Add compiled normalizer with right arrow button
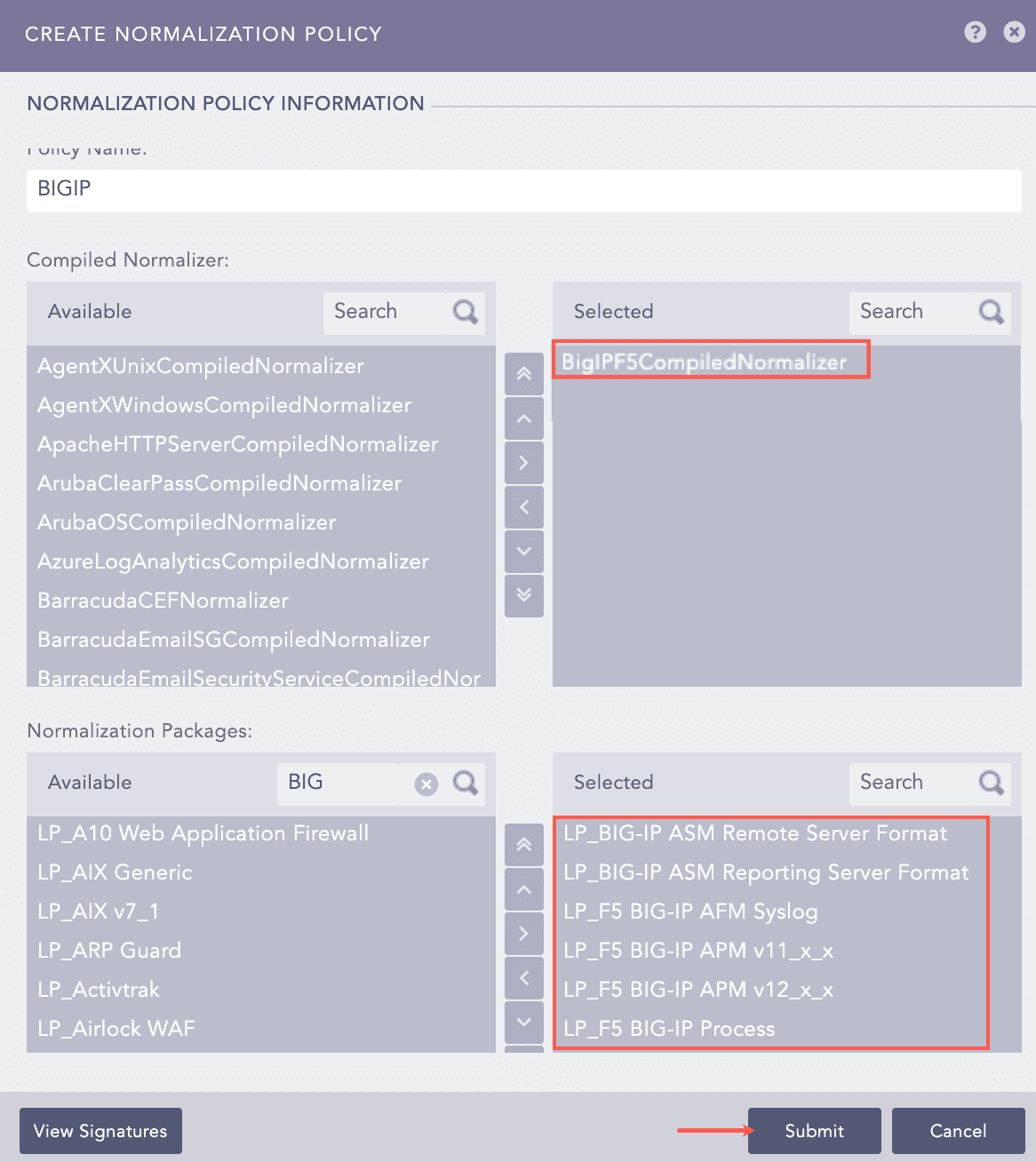Screen dimensions: 1036x1162 tap(524, 462)
